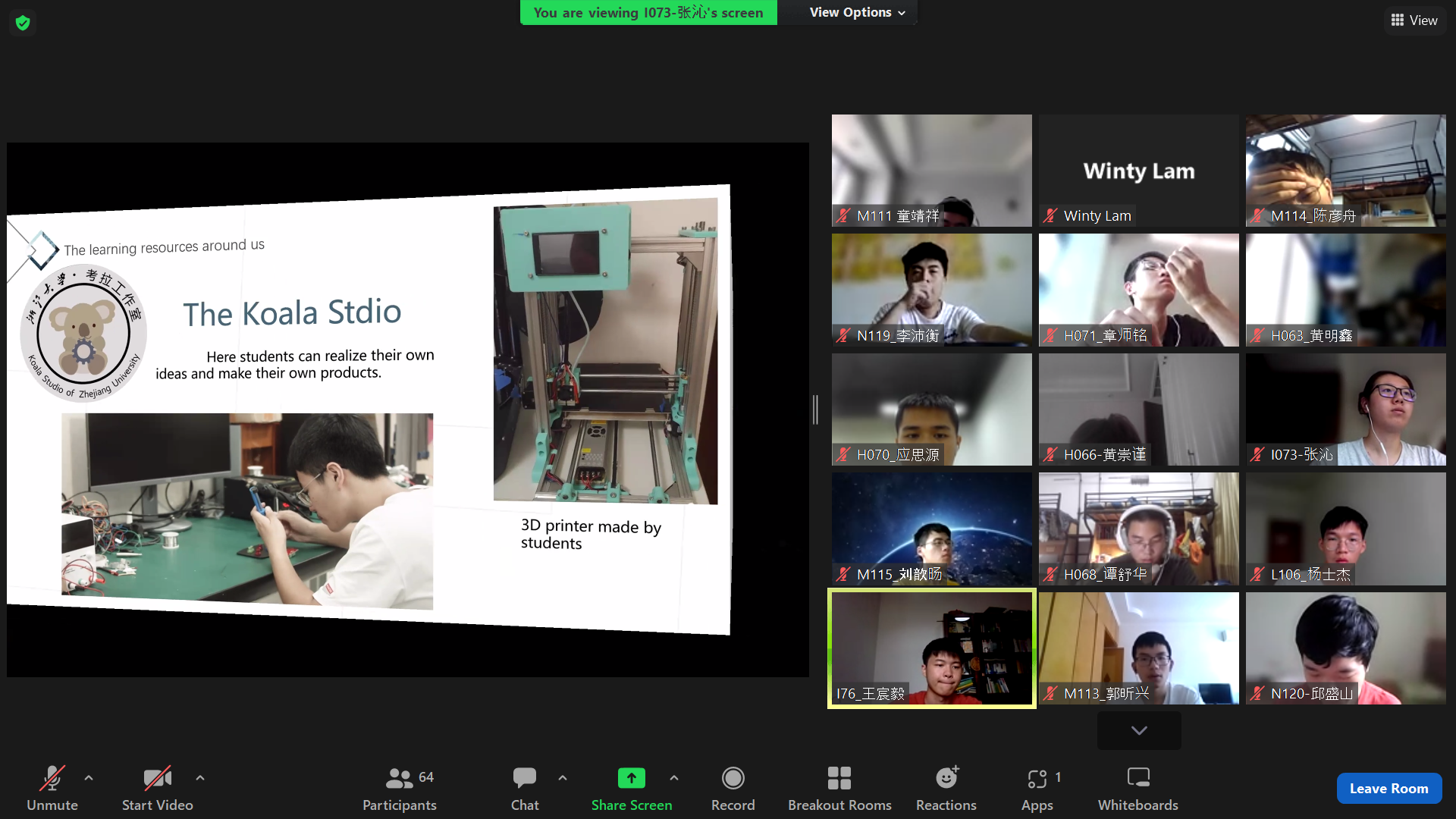Click the Leave Room button
Image resolution: width=1456 pixels, height=819 pixels.
point(1389,789)
